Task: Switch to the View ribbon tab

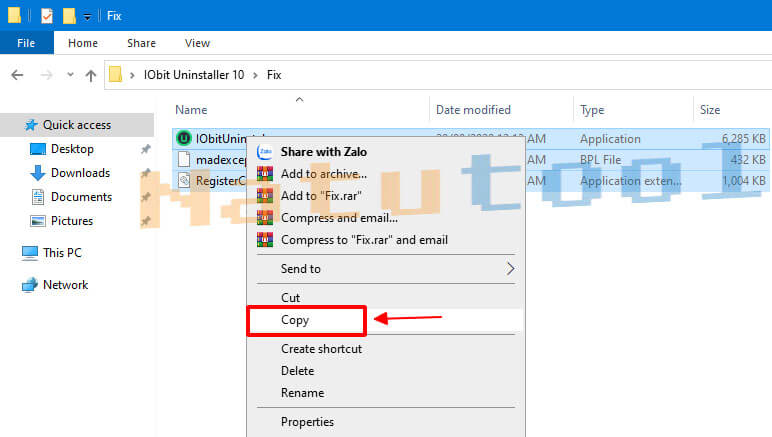Action: point(197,43)
